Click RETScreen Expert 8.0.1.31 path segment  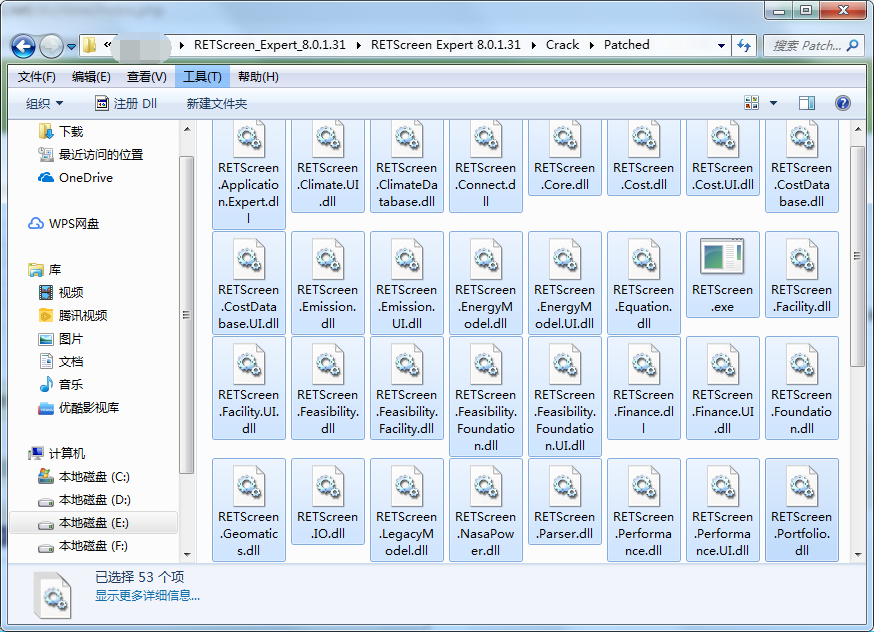(x=445, y=45)
